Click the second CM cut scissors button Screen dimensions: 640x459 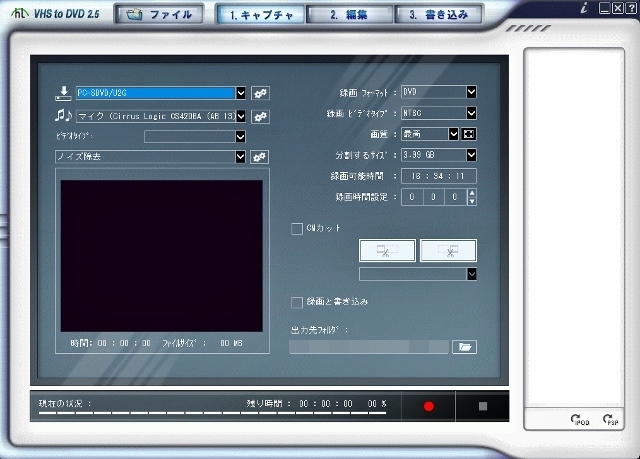(448, 251)
